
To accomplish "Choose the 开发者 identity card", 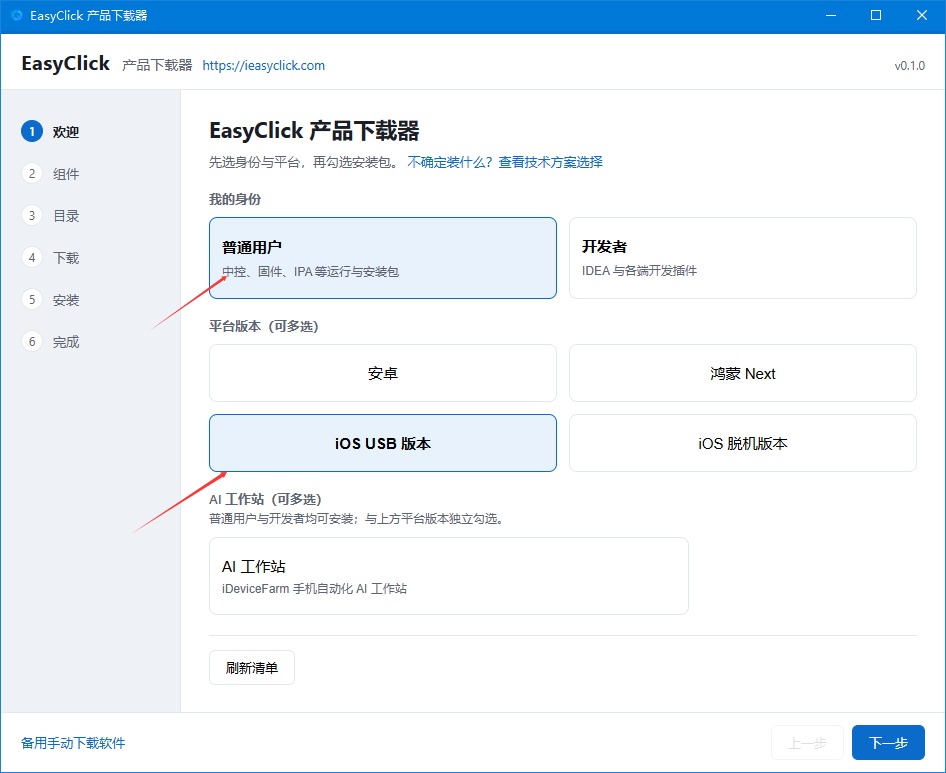I will click(743, 258).
